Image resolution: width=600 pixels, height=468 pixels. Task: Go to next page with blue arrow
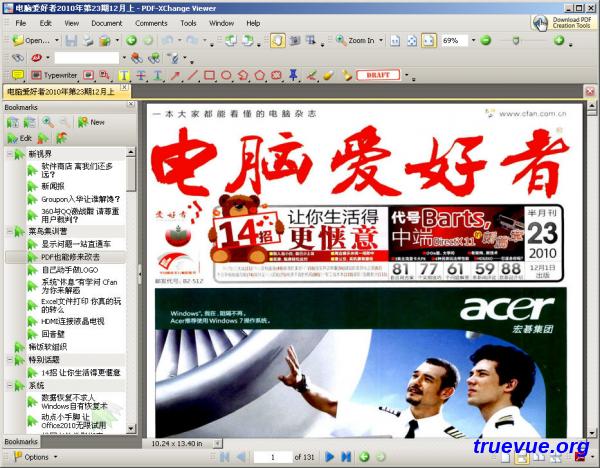pos(329,457)
